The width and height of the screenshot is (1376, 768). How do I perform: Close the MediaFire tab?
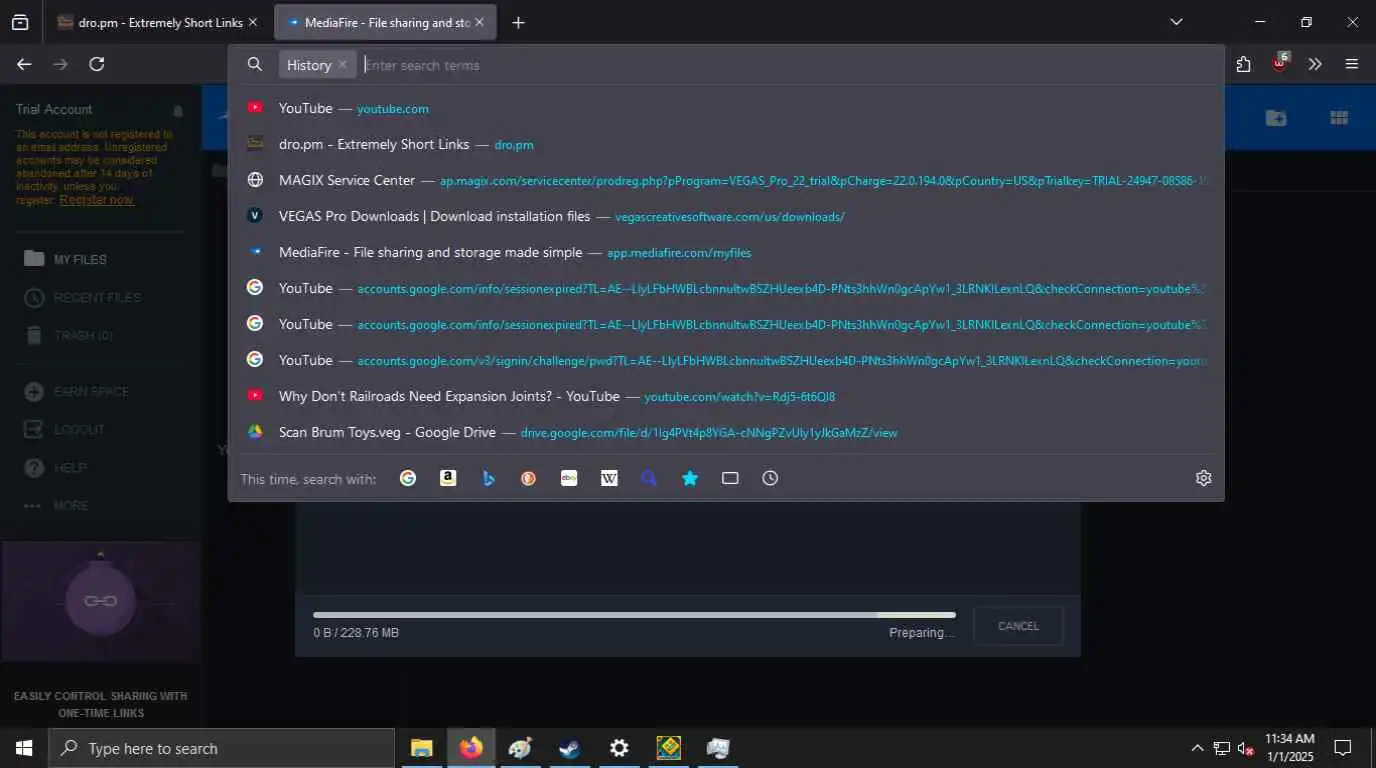(480, 22)
